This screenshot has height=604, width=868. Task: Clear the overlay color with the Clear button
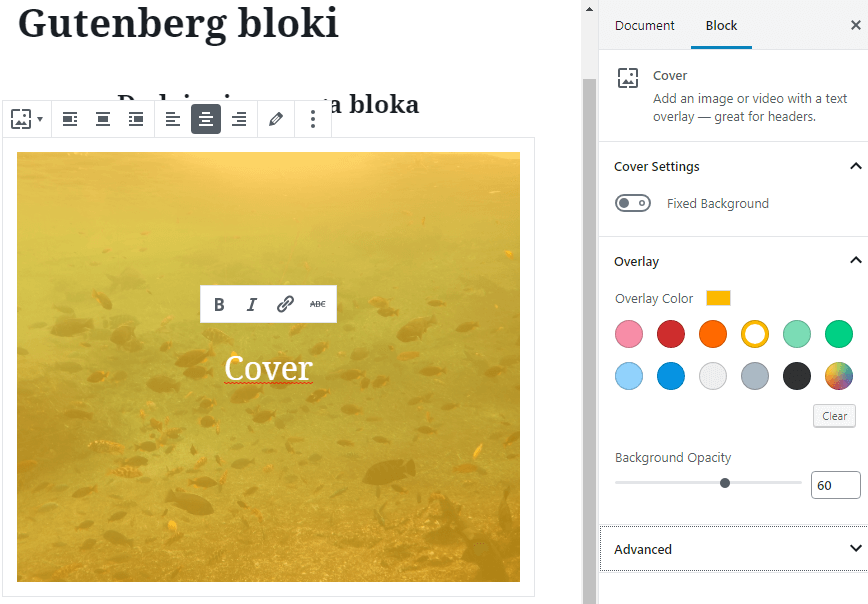[x=834, y=416]
